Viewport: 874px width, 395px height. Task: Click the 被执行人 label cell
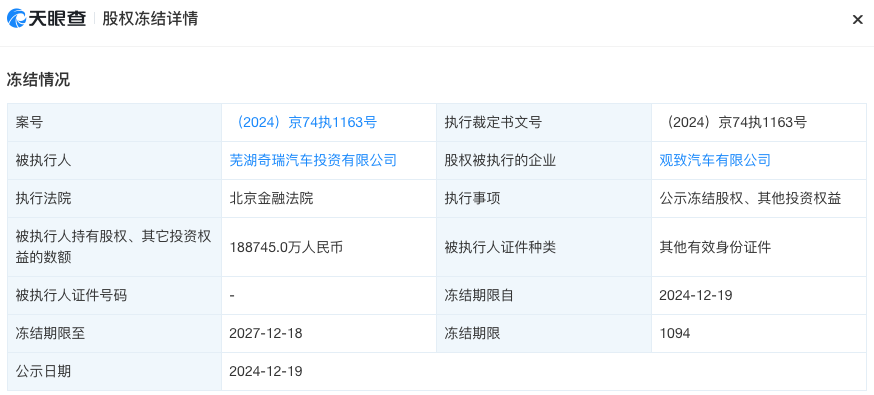click(114, 160)
